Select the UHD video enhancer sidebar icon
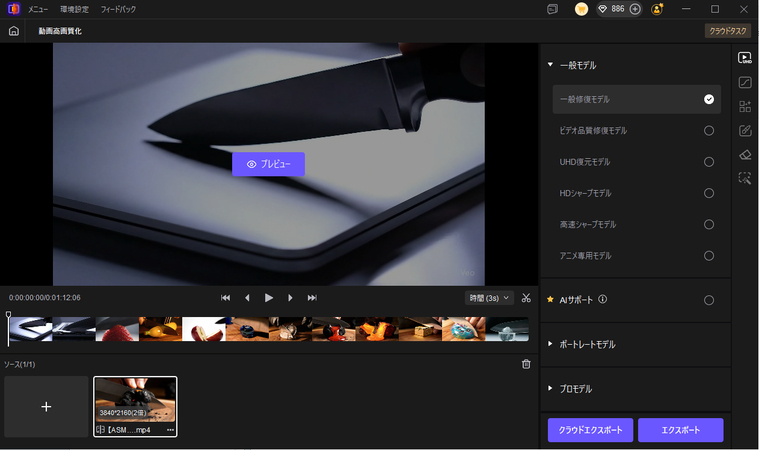The width and height of the screenshot is (759, 450). pyautogui.click(x=744, y=58)
